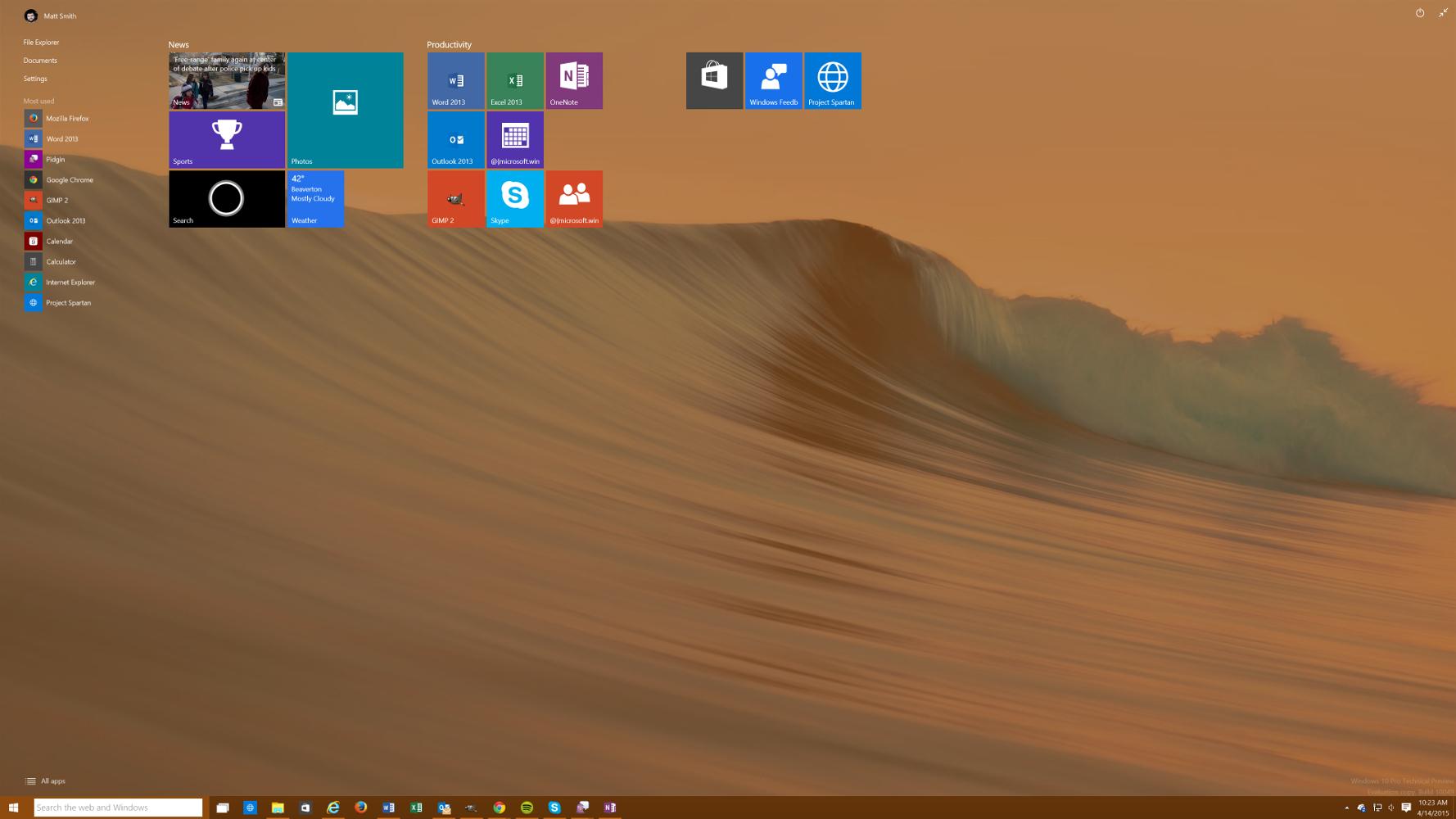Open the News live tile
Screen dimensions: 1456x819
[x=227, y=80]
